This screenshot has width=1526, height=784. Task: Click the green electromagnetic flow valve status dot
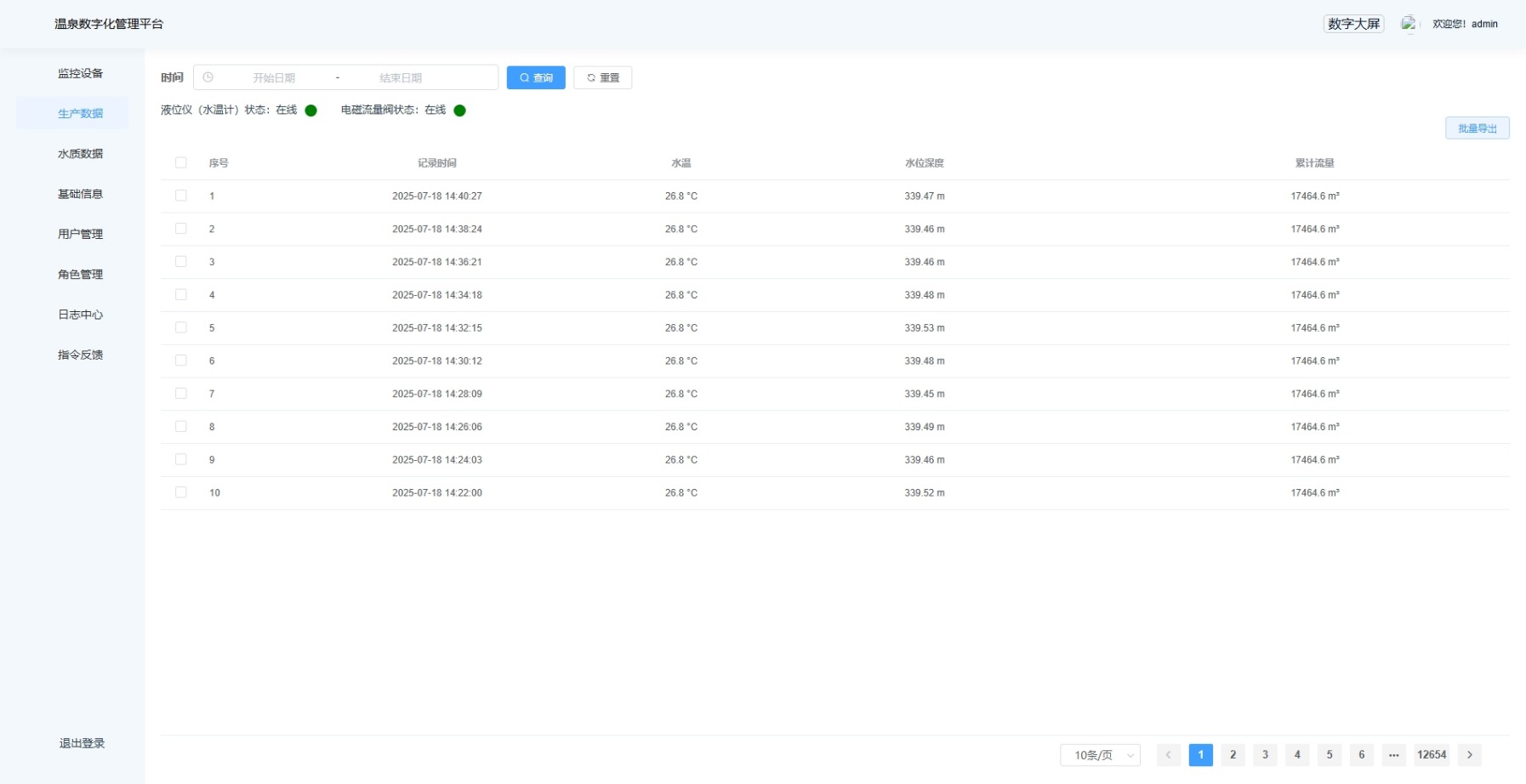click(459, 111)
